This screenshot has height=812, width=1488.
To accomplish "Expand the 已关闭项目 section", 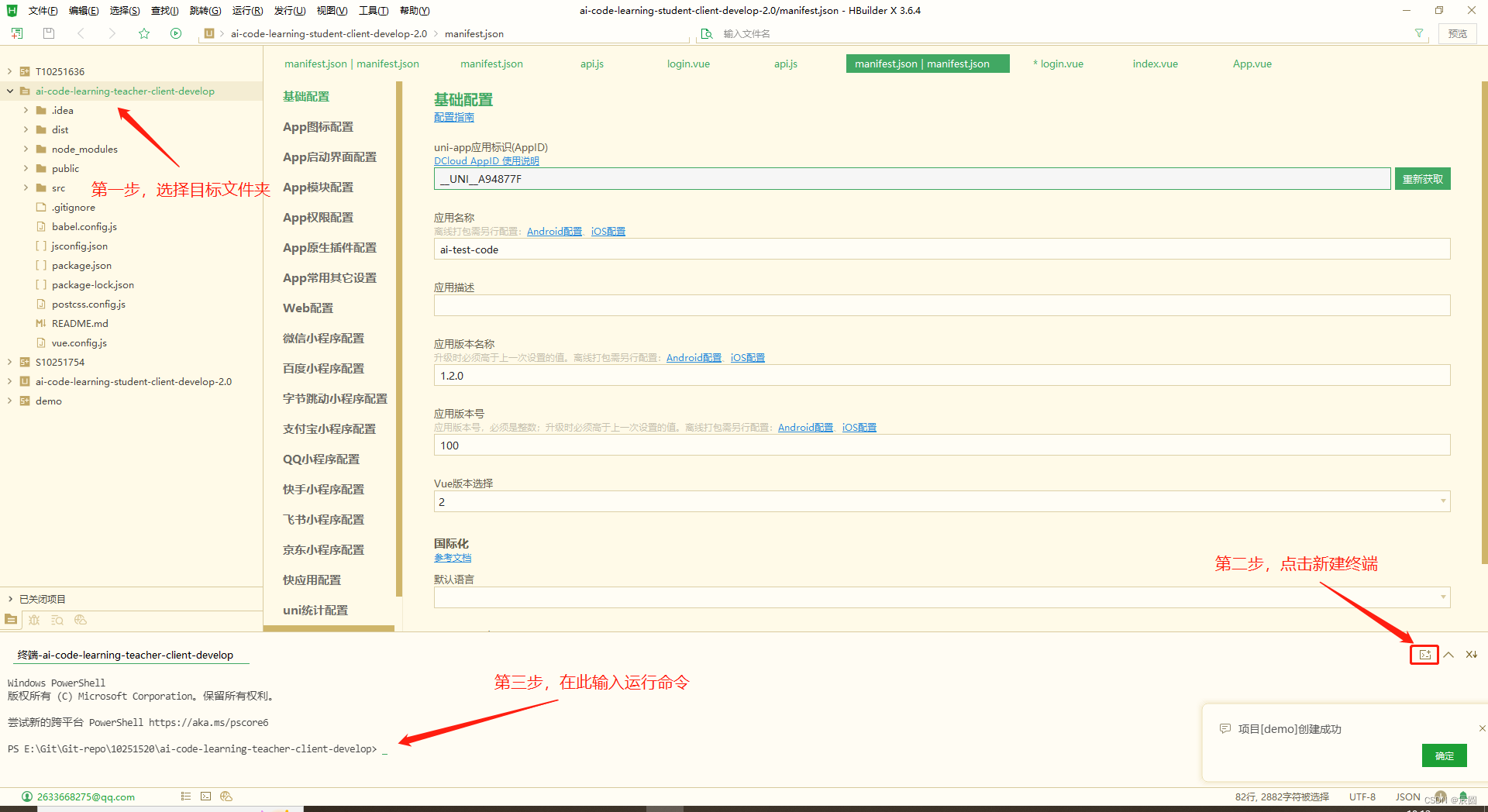I will (x=11, y=598).
